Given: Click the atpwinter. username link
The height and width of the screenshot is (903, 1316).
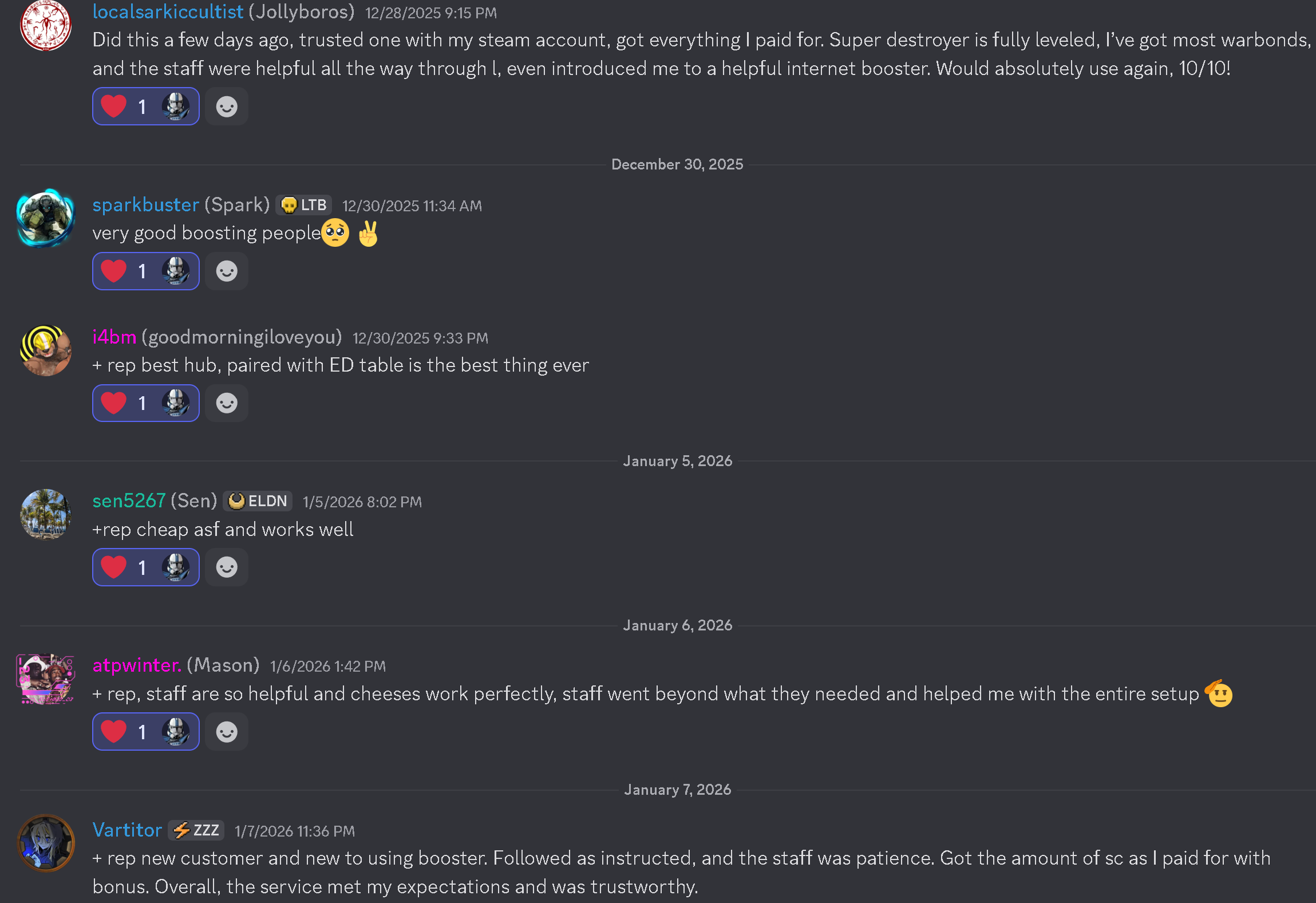Looking at the screenshot, I should tap(137, 665).
